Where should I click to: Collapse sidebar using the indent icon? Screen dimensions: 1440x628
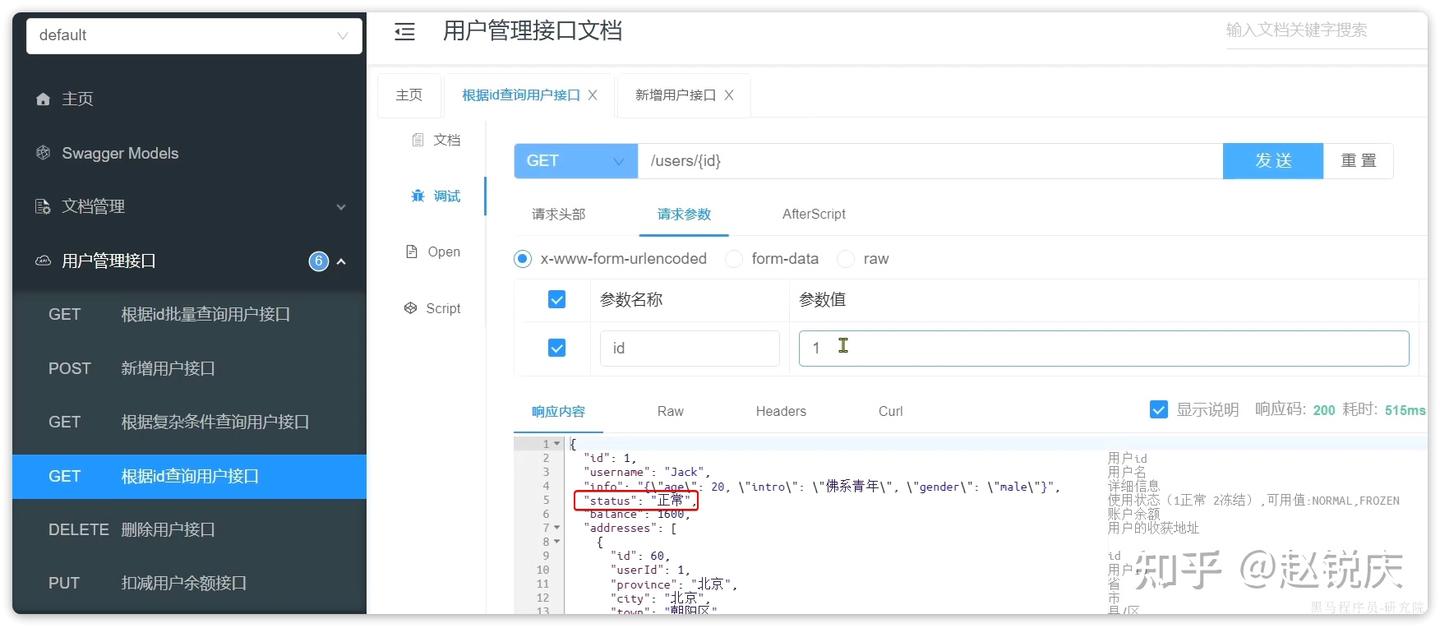click(x=403, y=31)
